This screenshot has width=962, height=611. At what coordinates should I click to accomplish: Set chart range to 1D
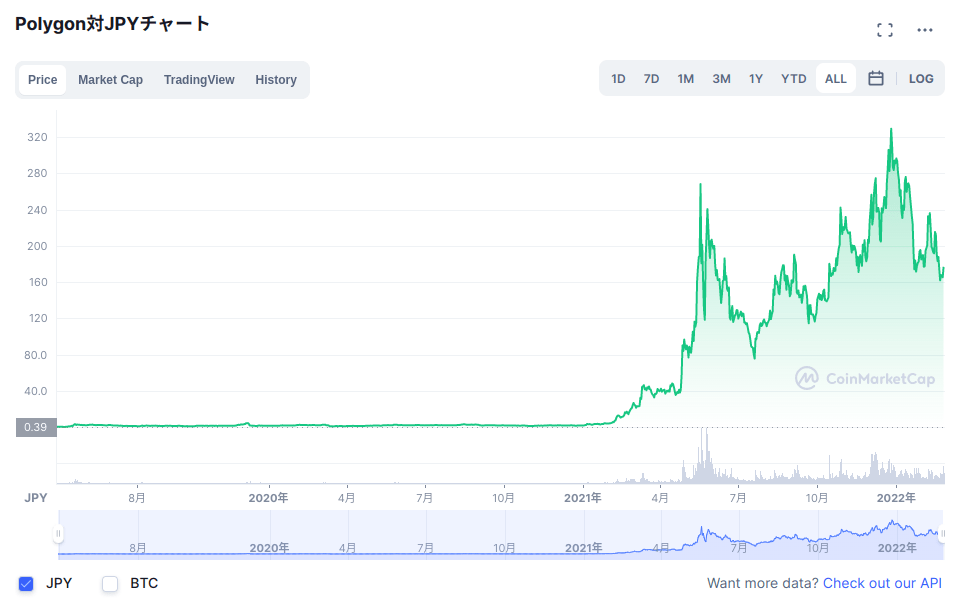[618, 79]
